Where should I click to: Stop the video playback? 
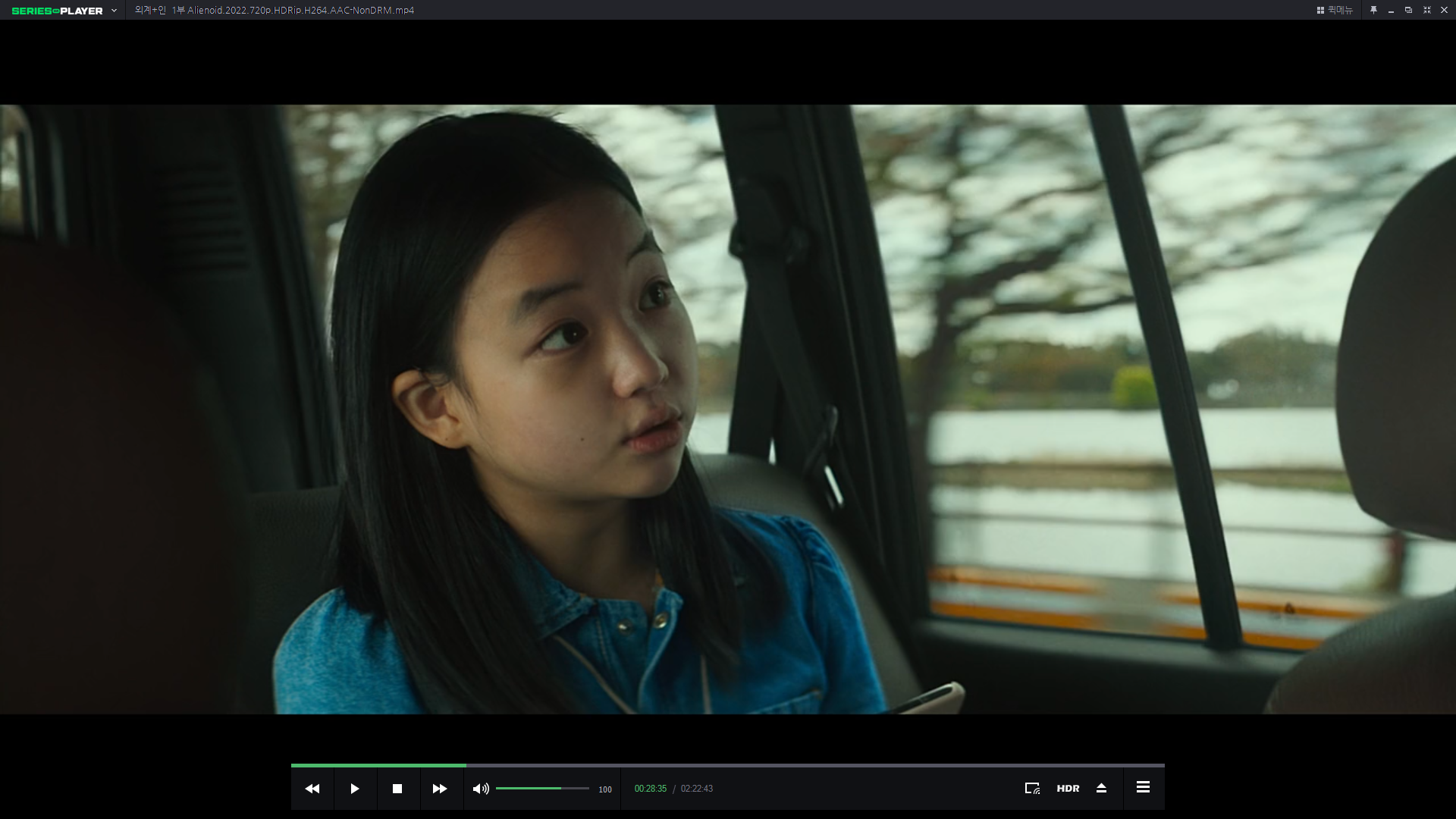click(397, 789)
